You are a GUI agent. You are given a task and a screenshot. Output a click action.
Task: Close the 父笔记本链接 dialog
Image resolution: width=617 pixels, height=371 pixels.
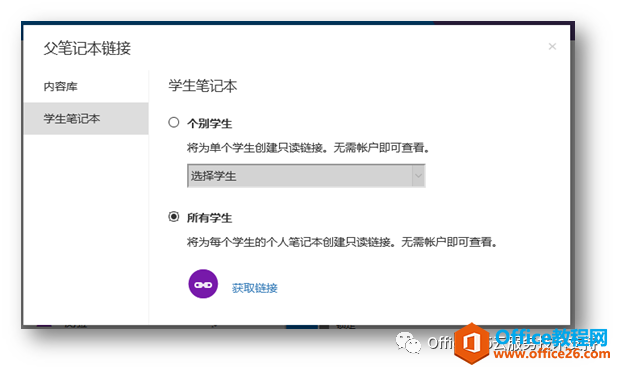pyautogui.click(x=552, y=46)
